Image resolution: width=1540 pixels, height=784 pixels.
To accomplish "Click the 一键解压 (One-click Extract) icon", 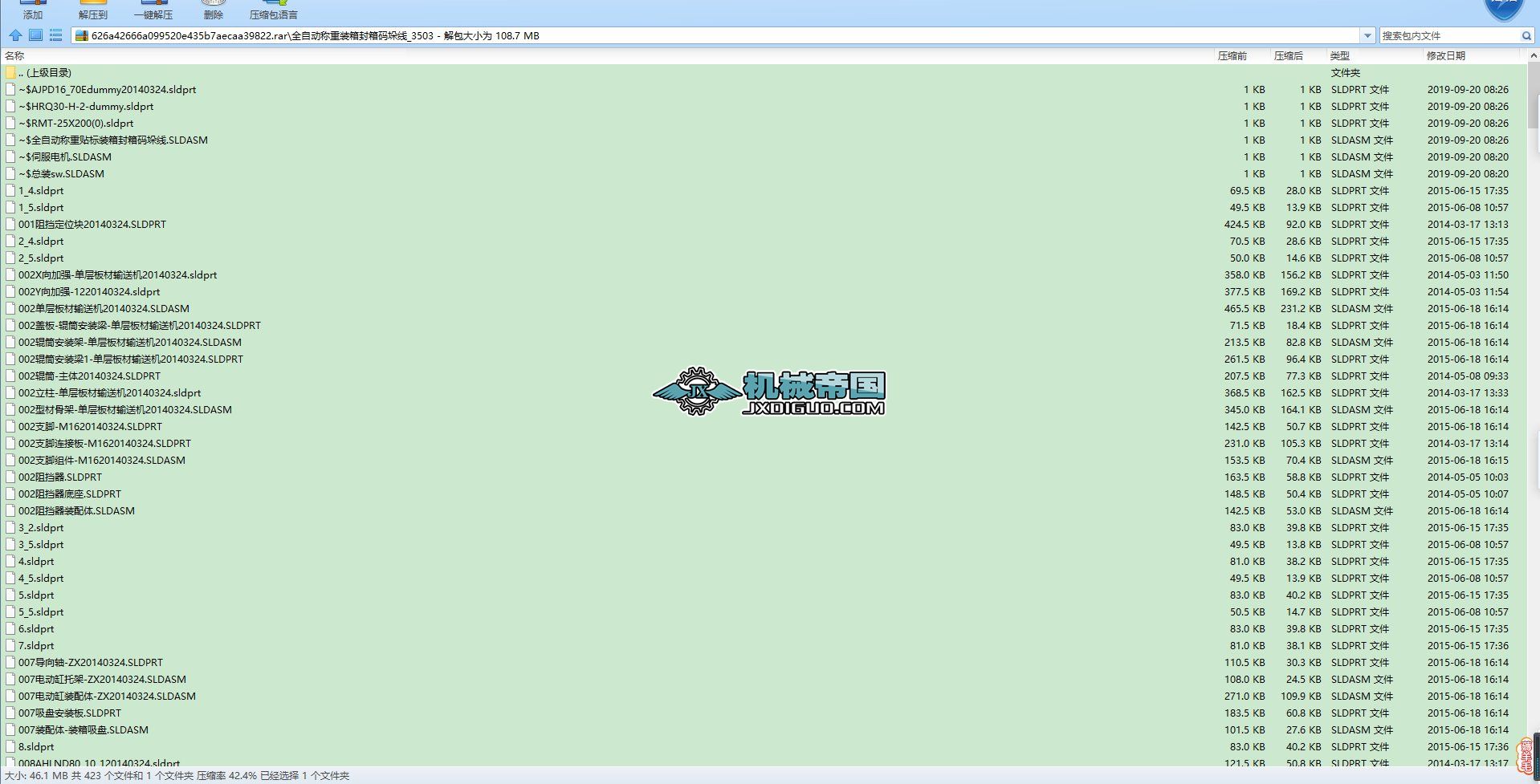I will click(154, 10).
